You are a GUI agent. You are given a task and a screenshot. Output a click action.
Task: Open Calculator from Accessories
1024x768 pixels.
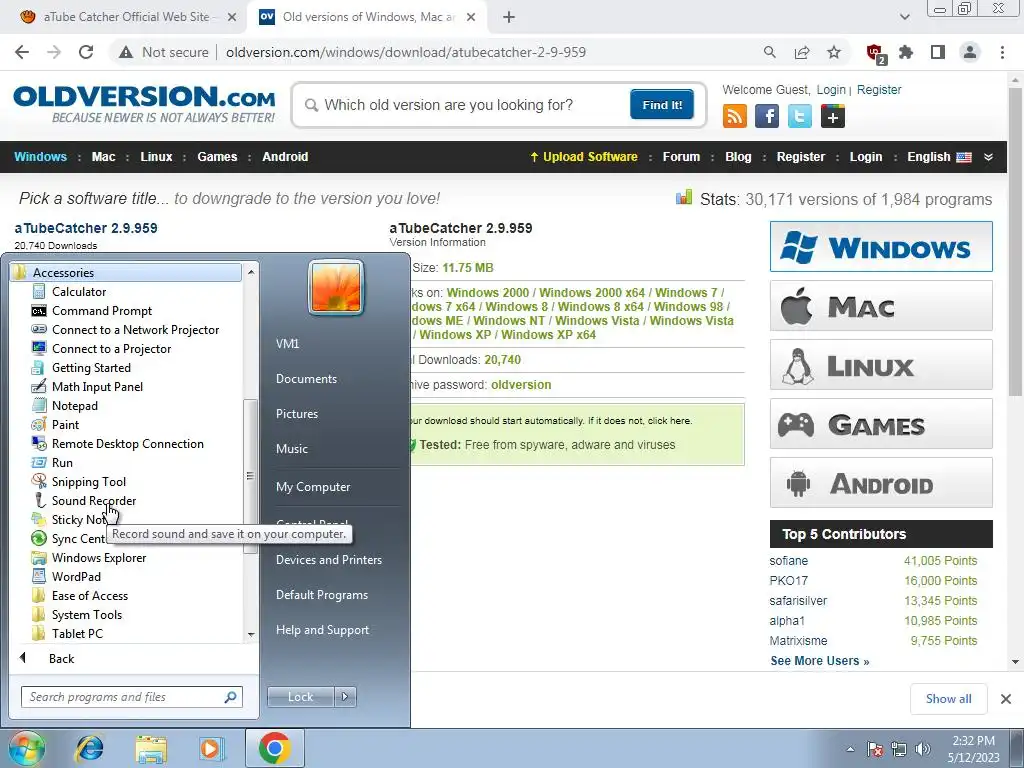pyautogui.click(x=78, y=292)
